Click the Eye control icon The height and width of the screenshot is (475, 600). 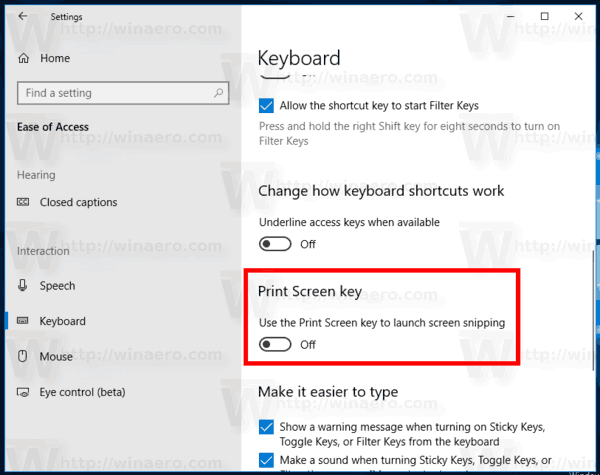tap(23, 392)
